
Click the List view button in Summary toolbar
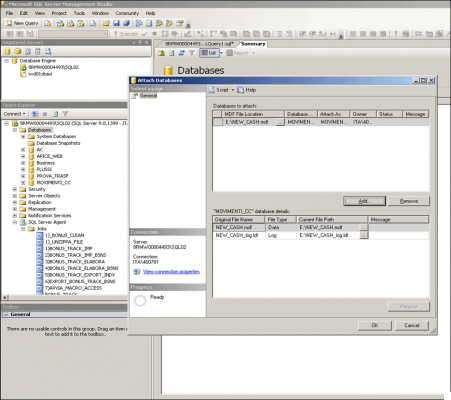[x=209, y=53]
